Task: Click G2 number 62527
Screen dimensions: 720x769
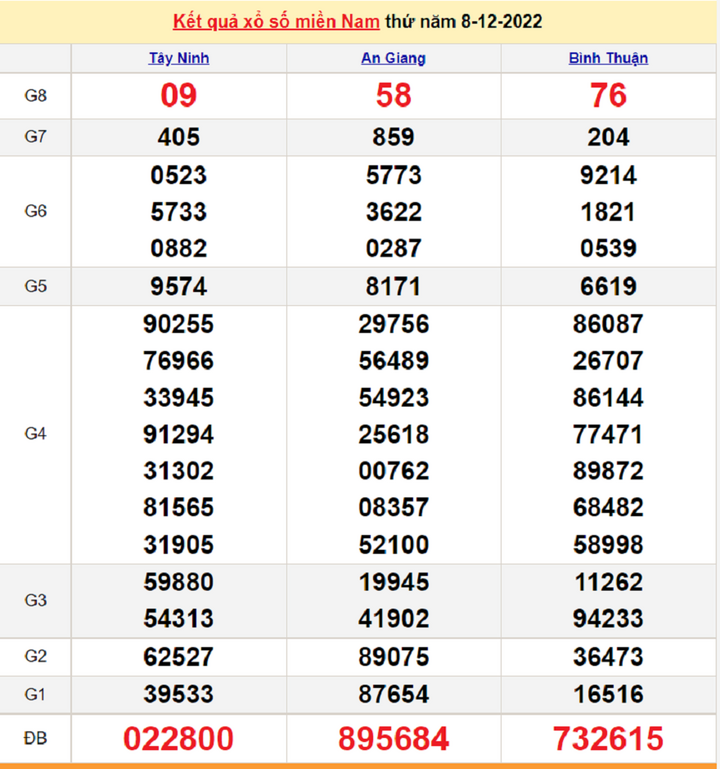Action: (x=179, y=657)
